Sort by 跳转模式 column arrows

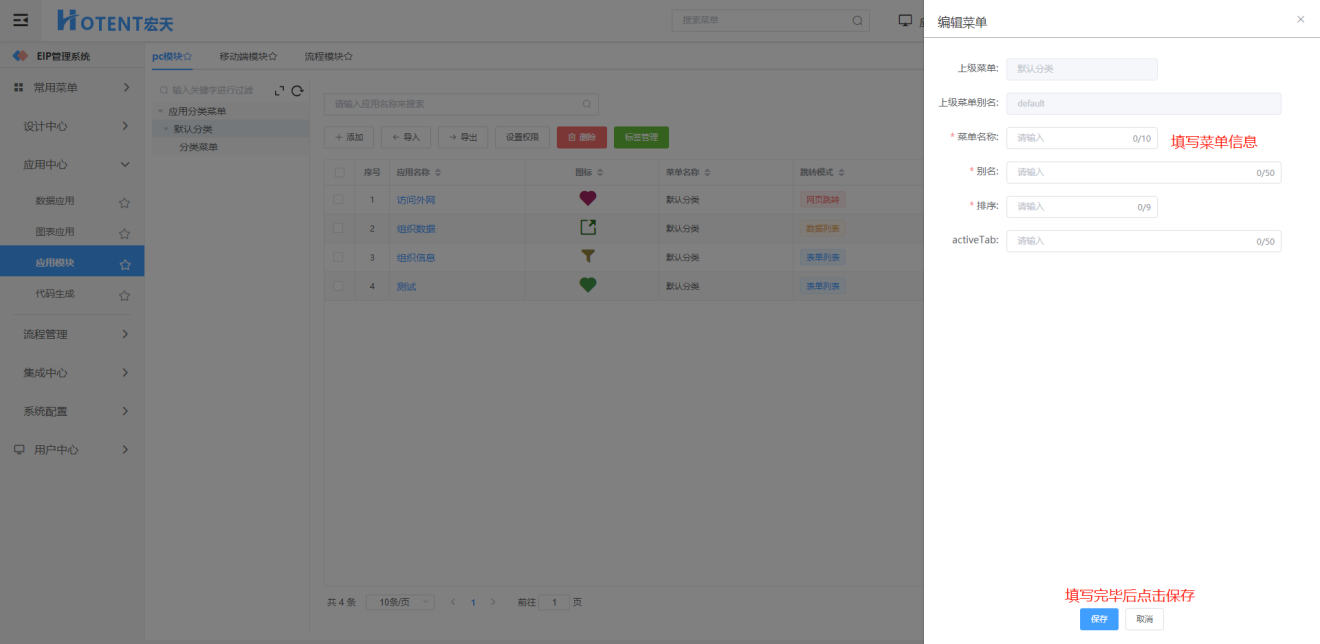coord(841,173)
